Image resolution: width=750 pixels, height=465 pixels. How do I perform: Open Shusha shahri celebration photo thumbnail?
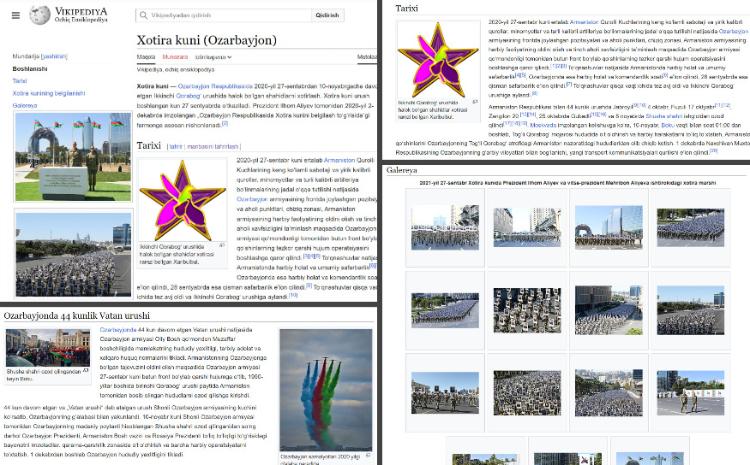(x=48, y=348)
